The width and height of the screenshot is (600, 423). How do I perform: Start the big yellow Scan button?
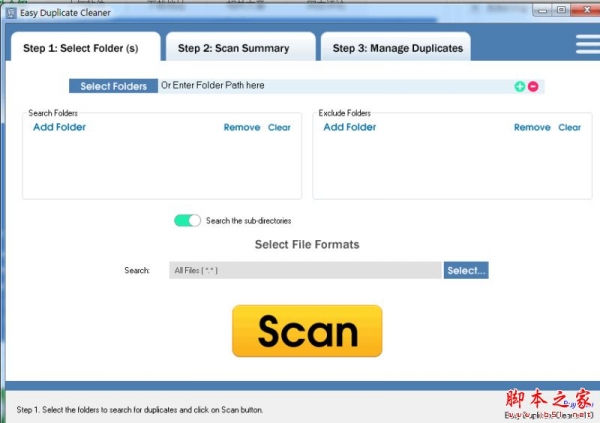click(x=307, y=331)
